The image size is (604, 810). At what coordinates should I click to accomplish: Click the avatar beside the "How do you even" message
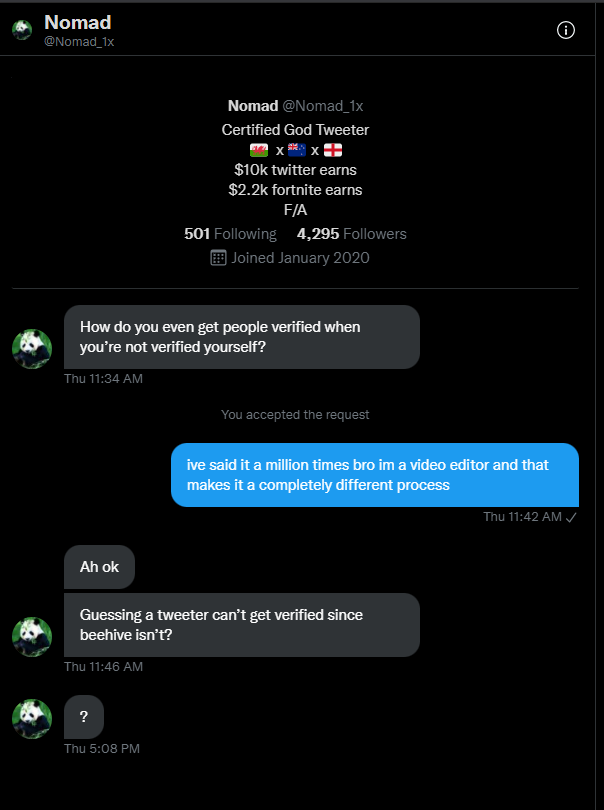coord(31,349)
